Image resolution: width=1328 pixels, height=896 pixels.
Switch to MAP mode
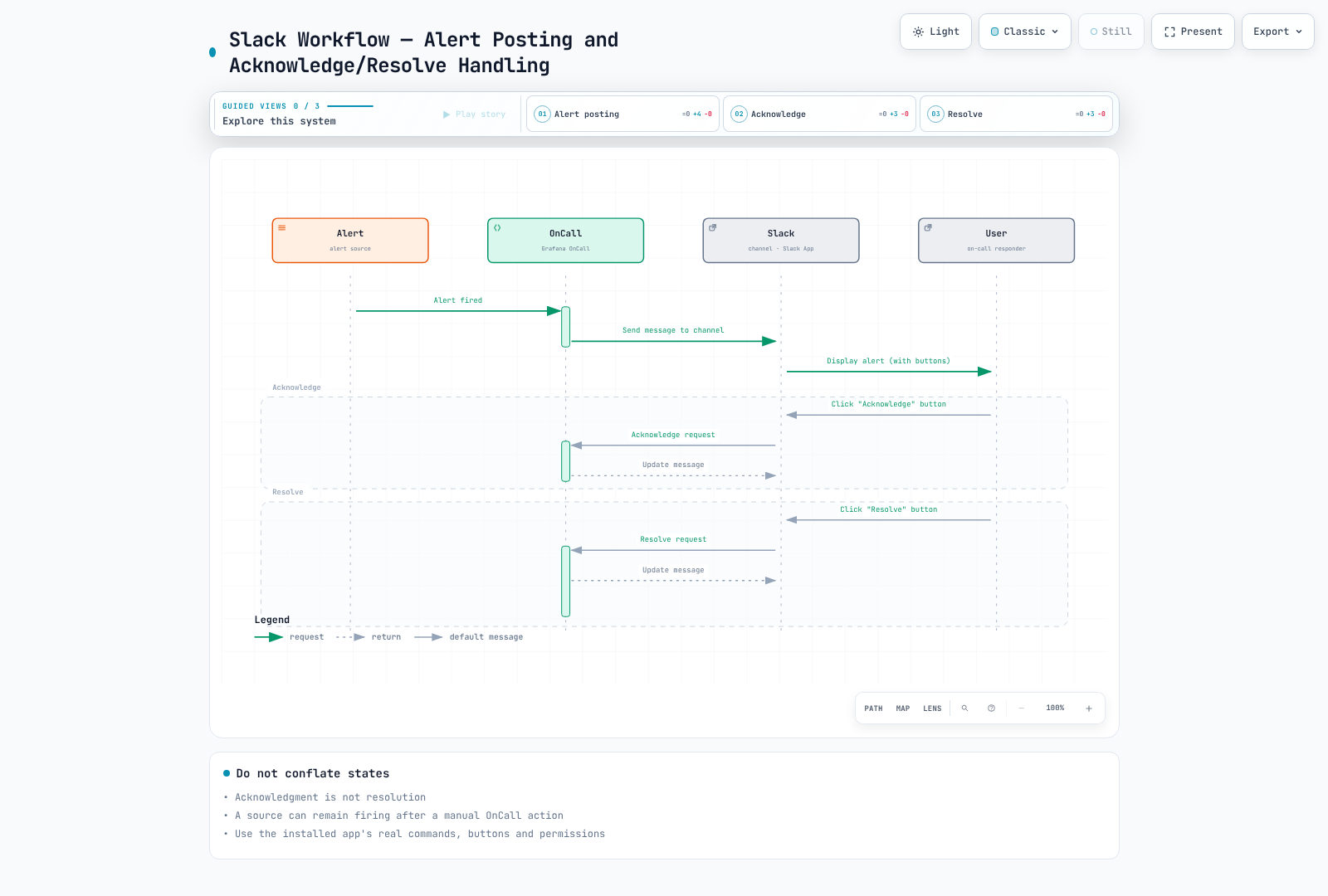point(903,709)
